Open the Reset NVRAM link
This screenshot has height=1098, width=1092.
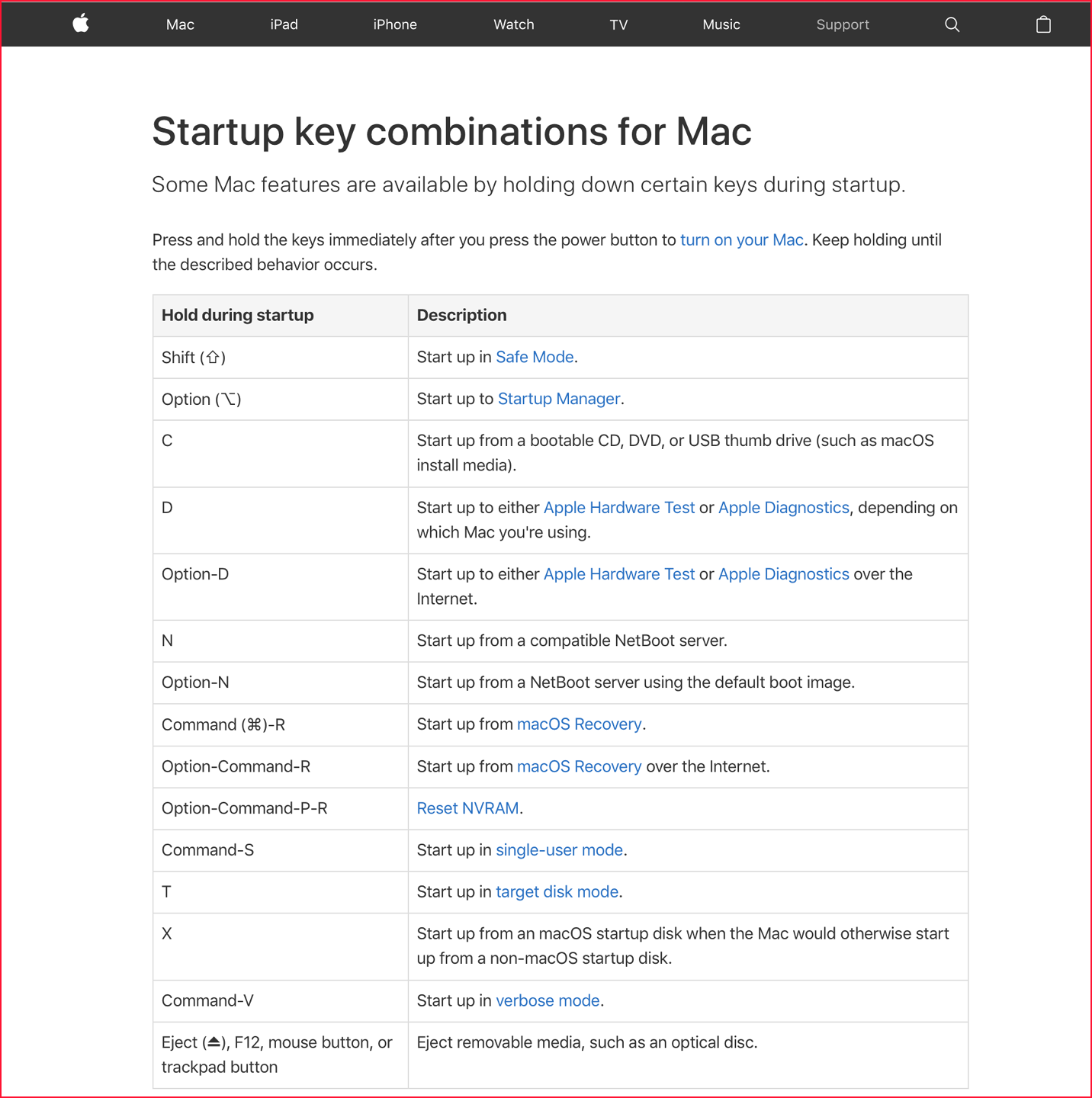pos(467,807)
